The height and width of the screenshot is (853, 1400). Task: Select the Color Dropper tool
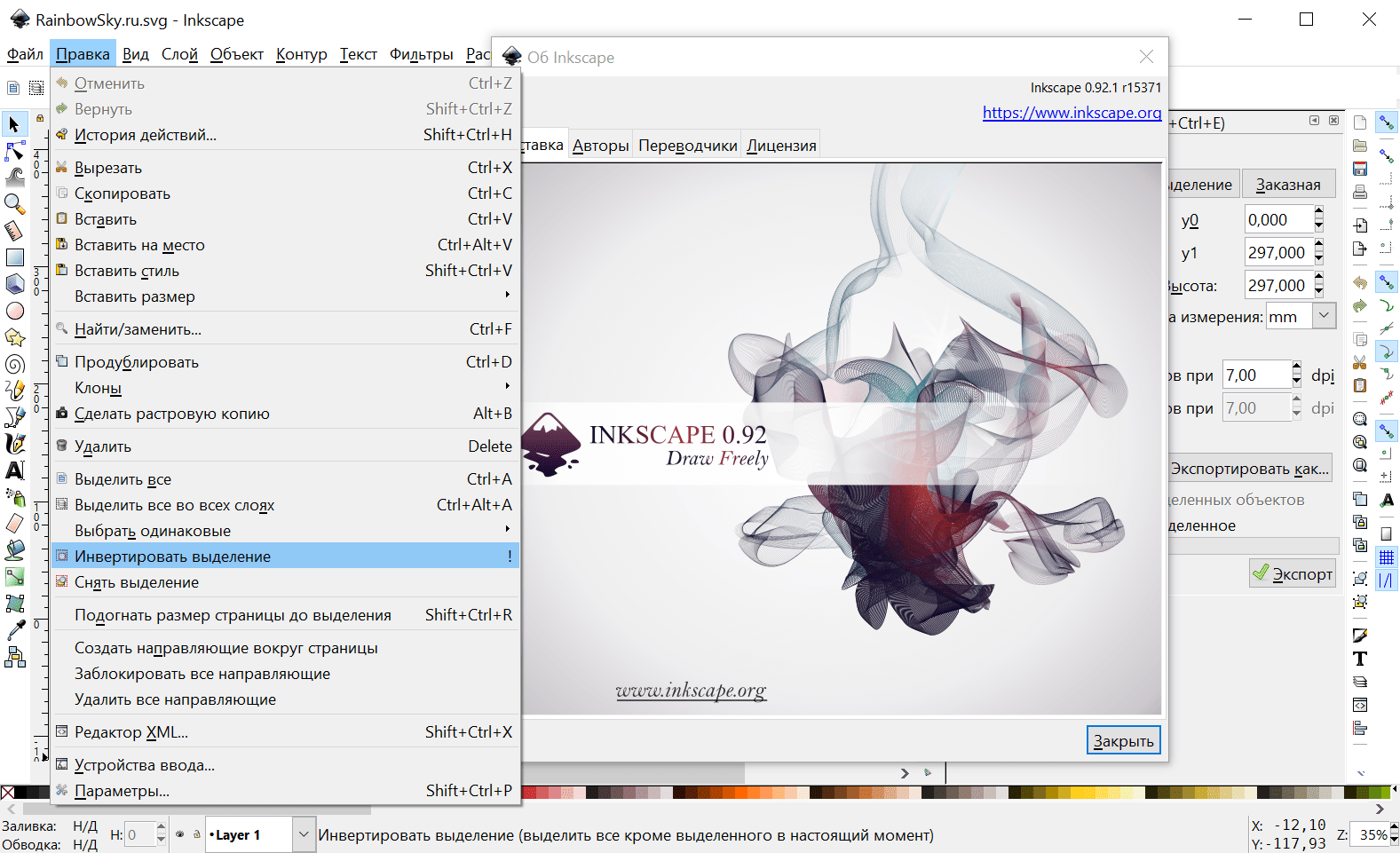(14, 630)
